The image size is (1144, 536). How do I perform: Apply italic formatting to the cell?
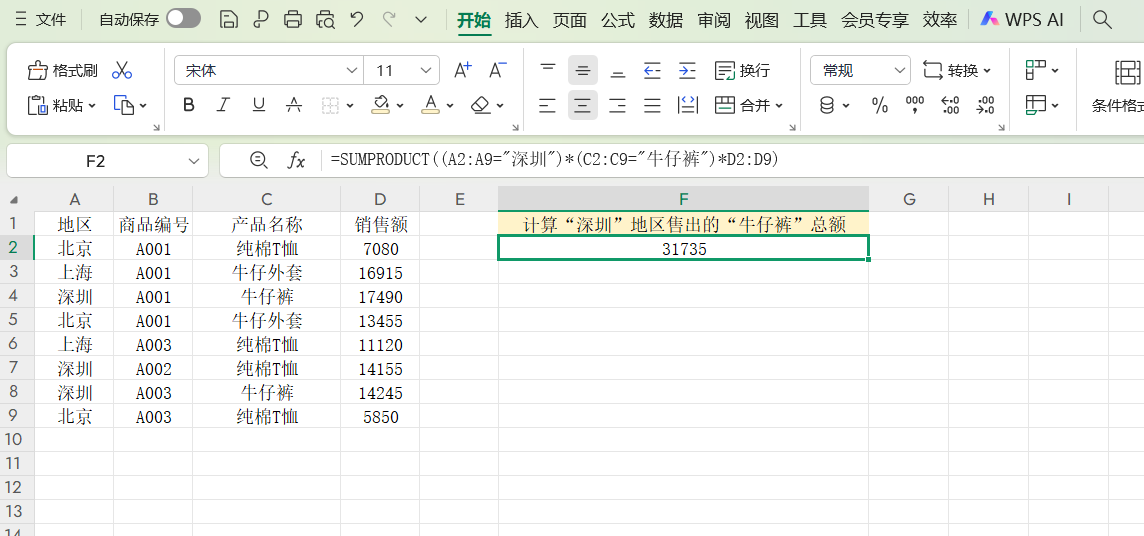point(223,105)
